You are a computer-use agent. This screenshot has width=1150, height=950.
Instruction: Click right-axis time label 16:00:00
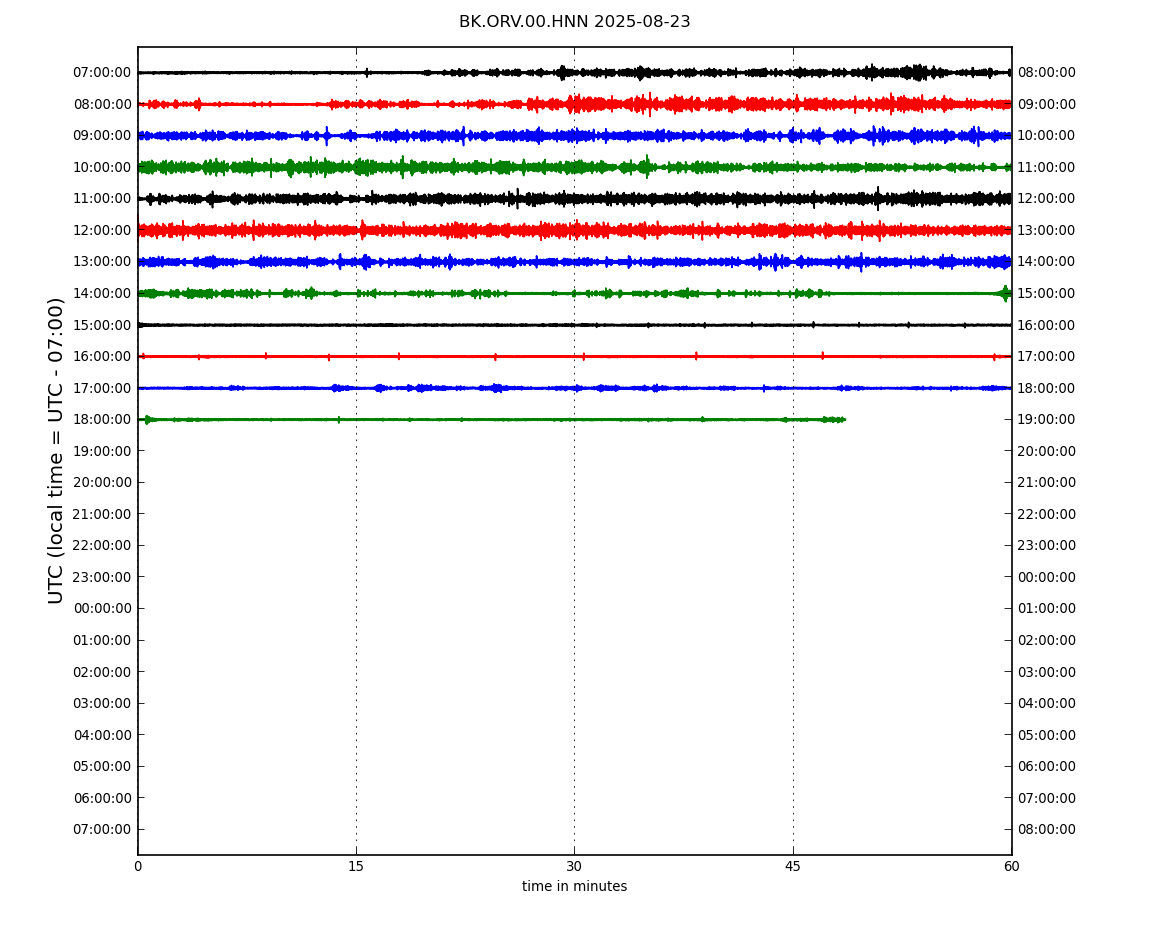click(1047, 325)
